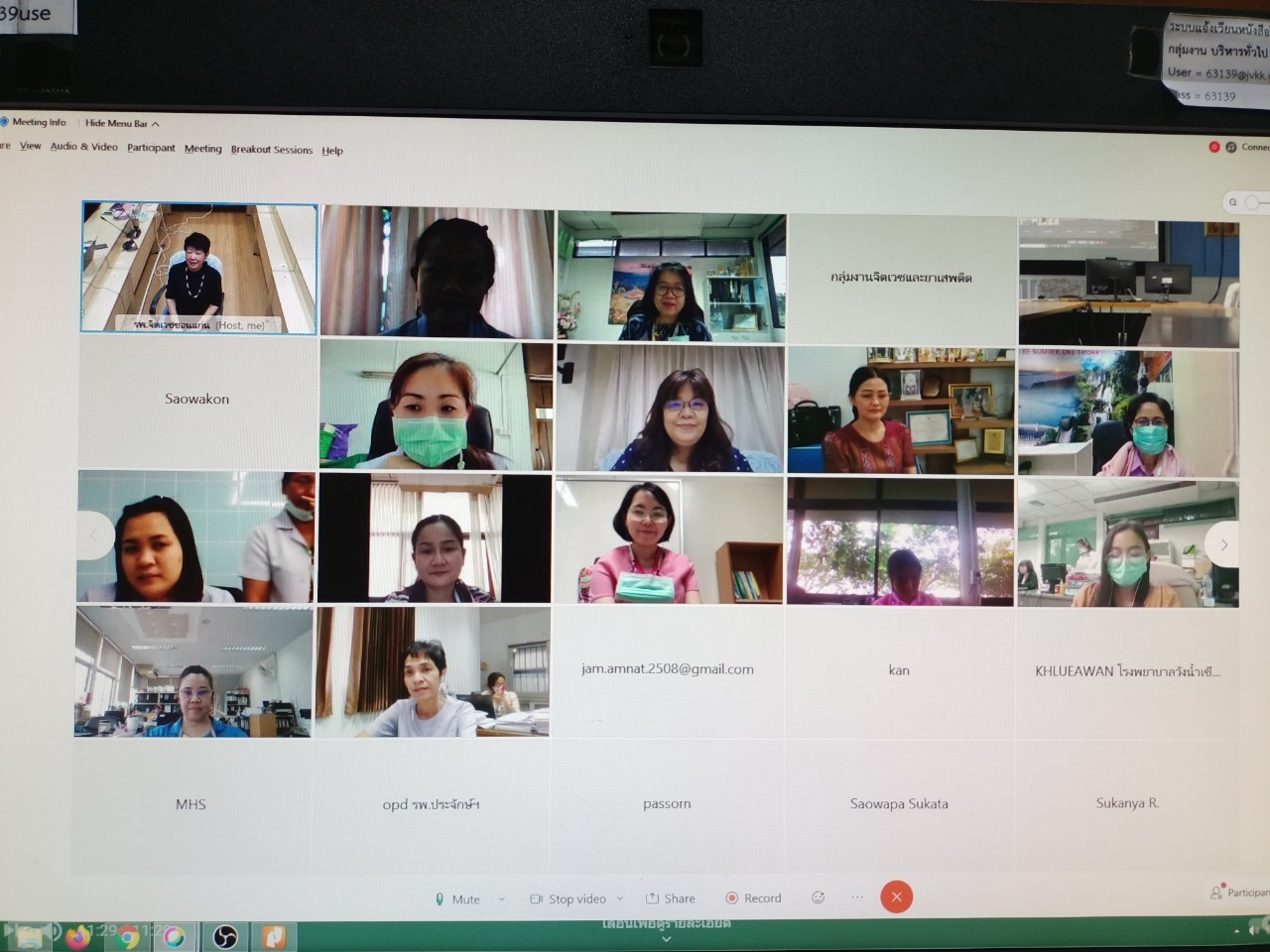The image size is (1270, 952).
Task: Click the Share screen button
Action: coord(671,898)
